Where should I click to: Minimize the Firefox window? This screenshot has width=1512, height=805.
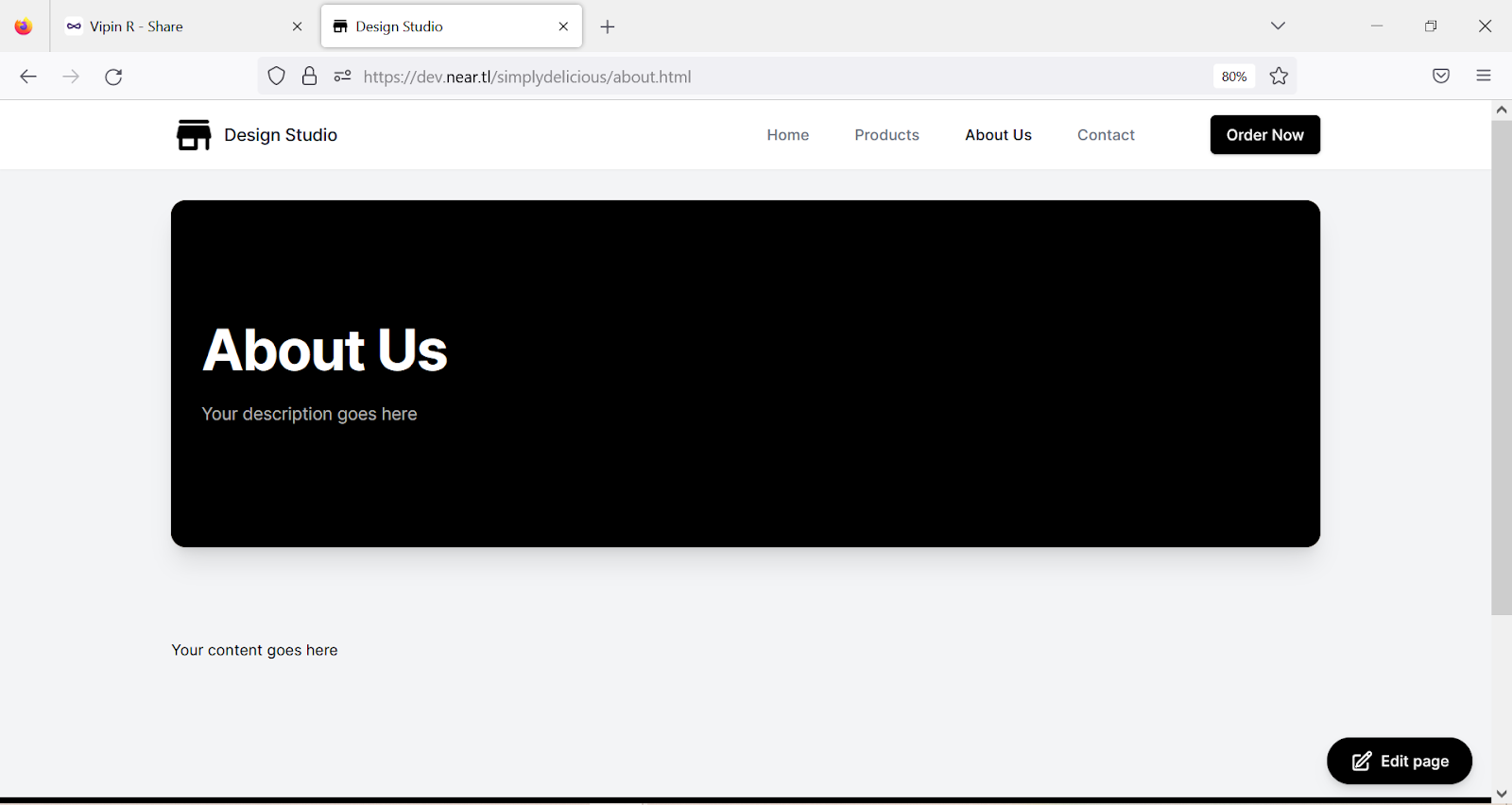[1377, 26]
